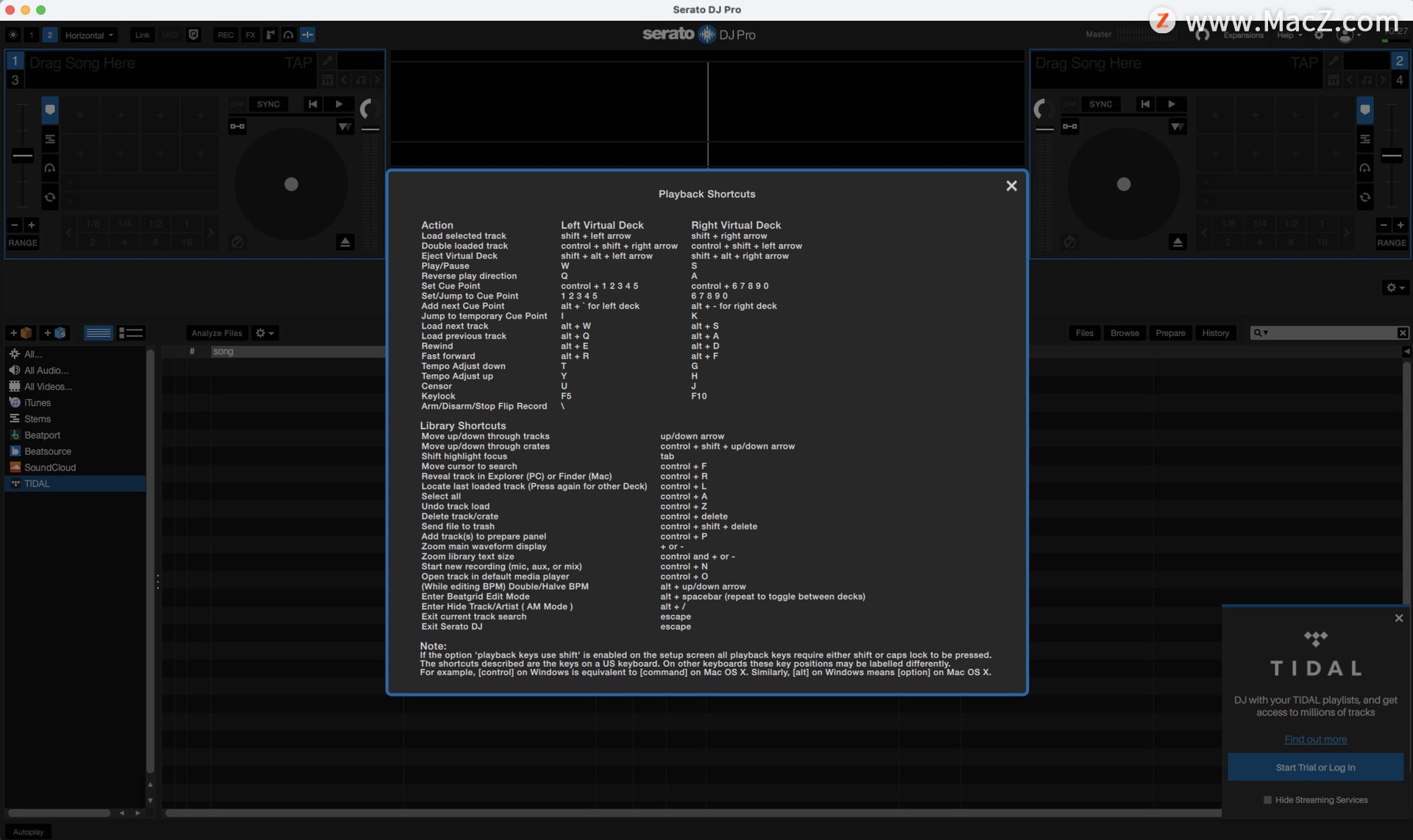Eject the left virtual deck
Screen dimensions: 1413x840
(344, 242)
